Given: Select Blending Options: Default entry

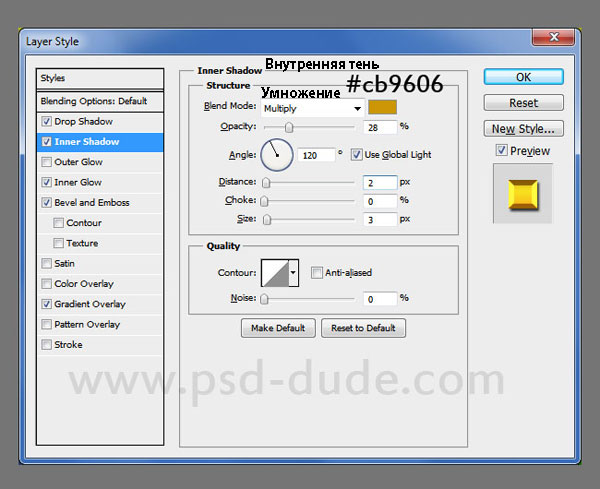Looking at the screenshot, I should [x=100, y=101].
